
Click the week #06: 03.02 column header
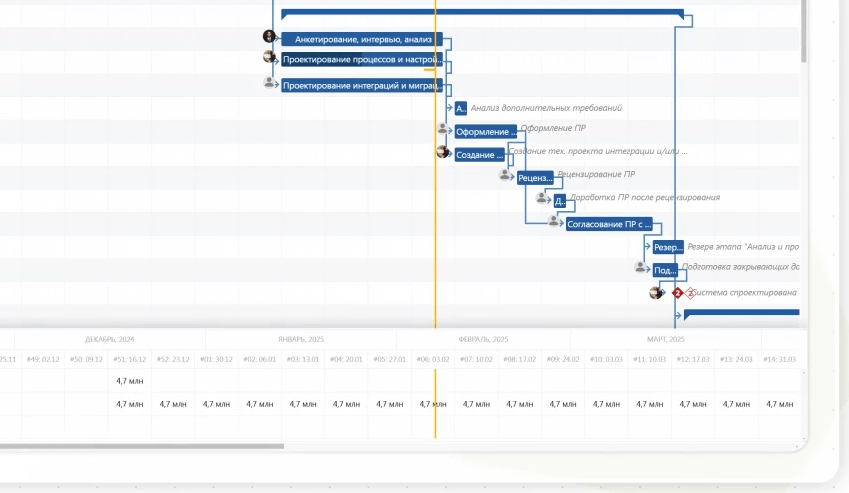[433, 359]
